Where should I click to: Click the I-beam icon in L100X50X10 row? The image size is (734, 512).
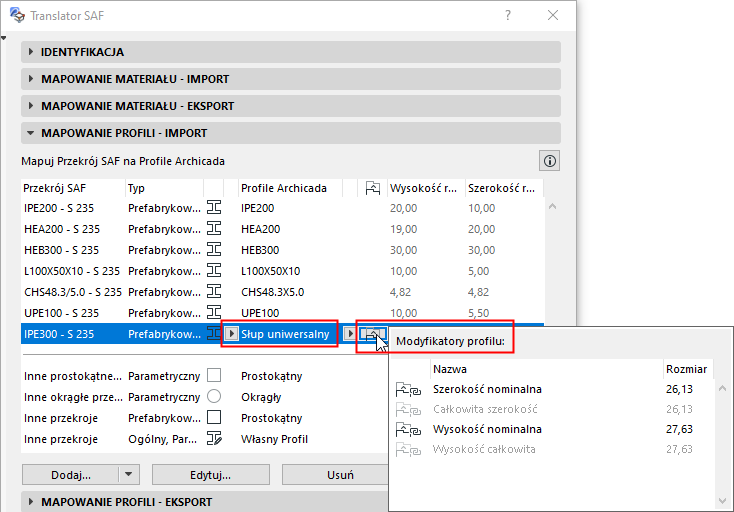pos(214,271)
